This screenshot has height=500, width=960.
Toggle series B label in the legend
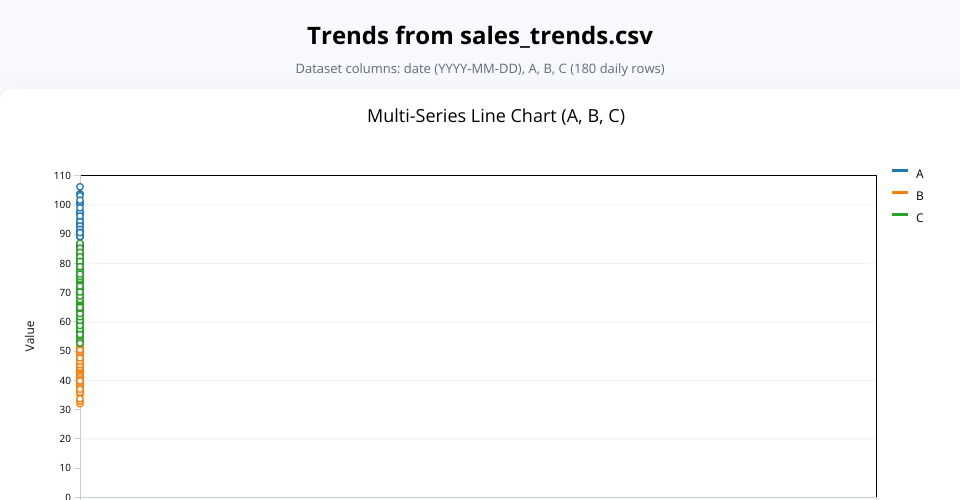click(x=919, y=195)
